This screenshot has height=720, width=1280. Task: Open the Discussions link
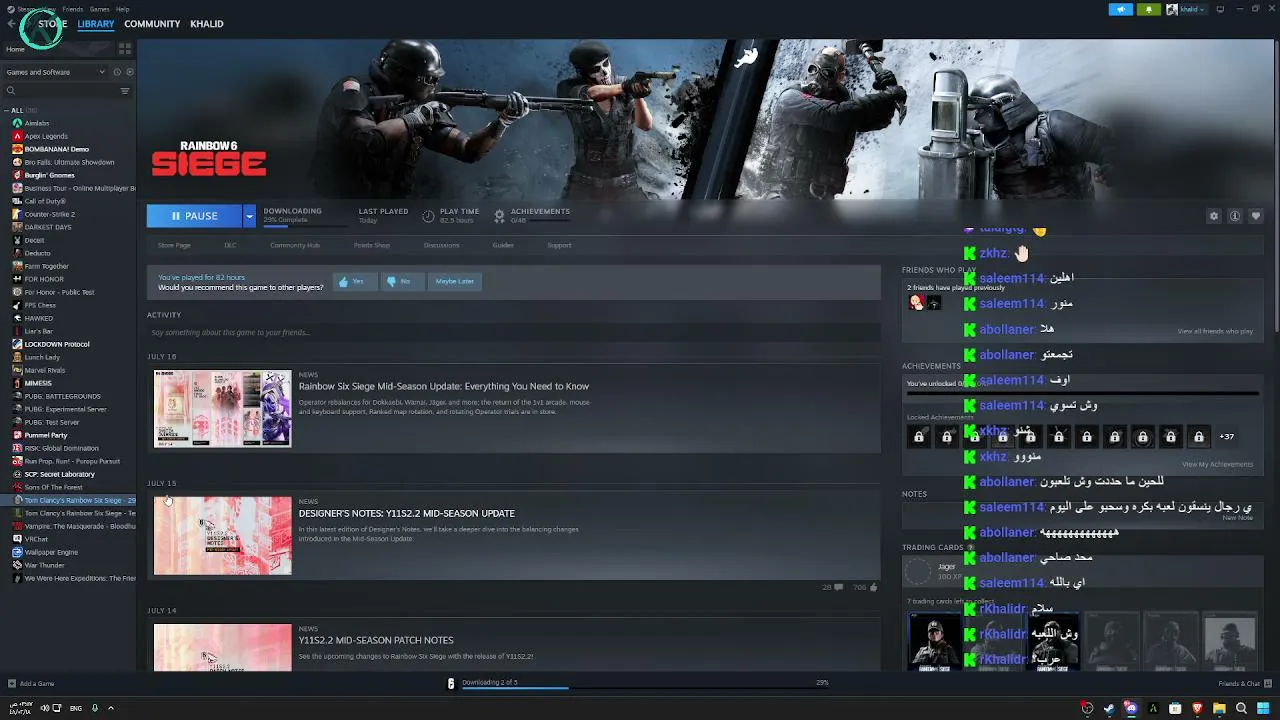pyautogui.click(x=441, y=245)
